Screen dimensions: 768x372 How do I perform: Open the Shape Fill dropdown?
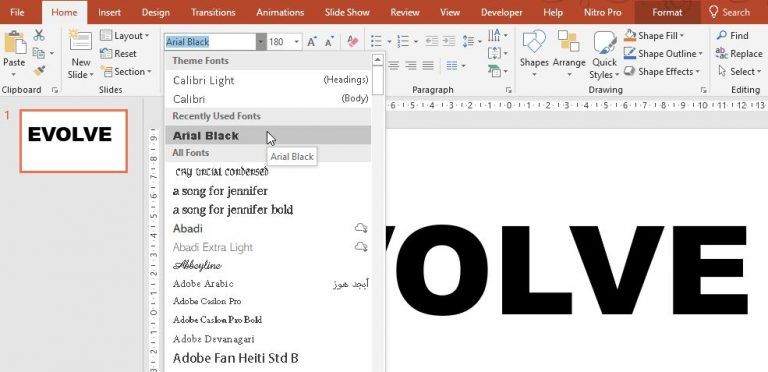tap(682, 36)
